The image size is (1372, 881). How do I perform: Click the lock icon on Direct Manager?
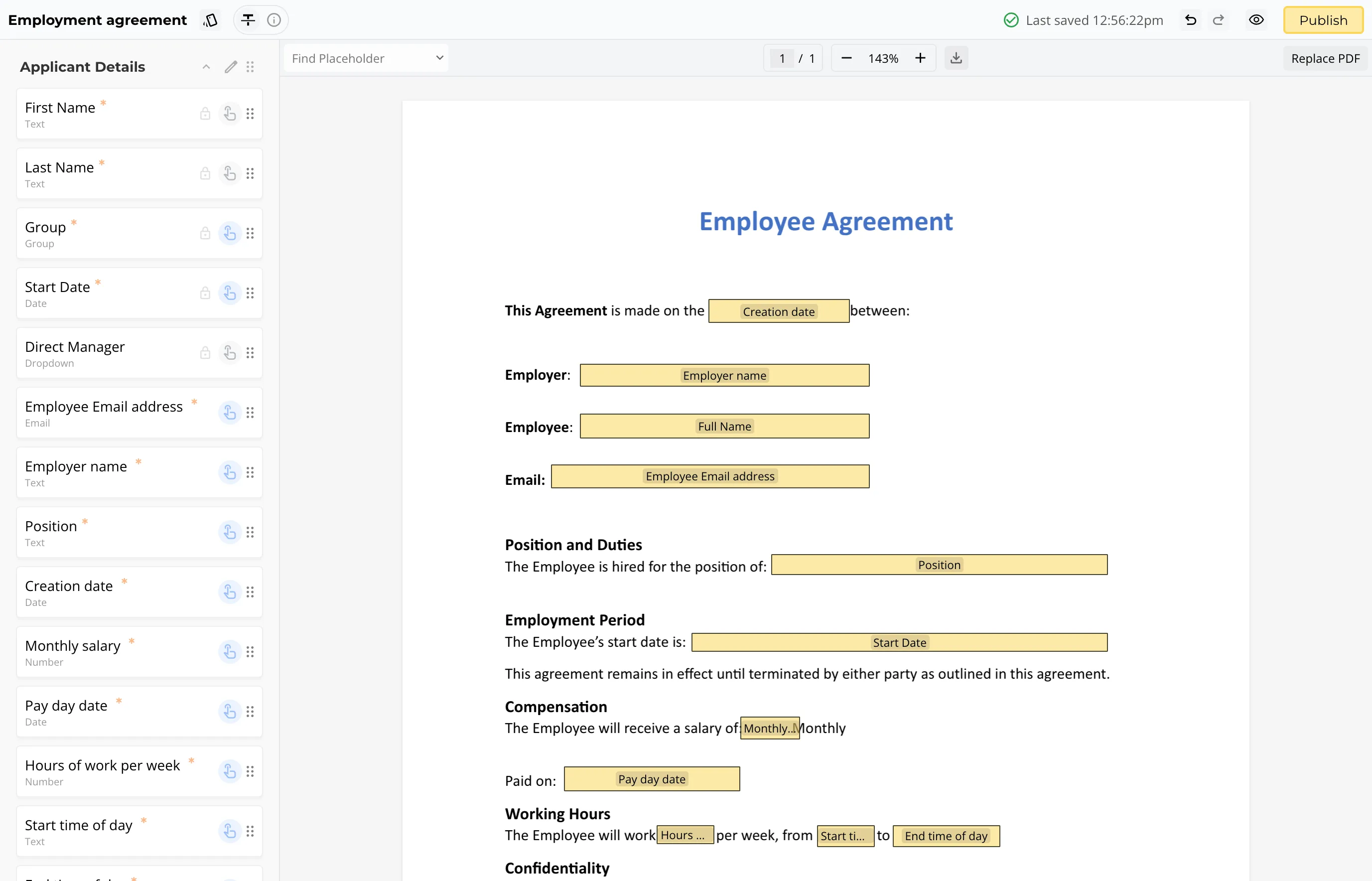pyautogui.click(x=205, y=353)
